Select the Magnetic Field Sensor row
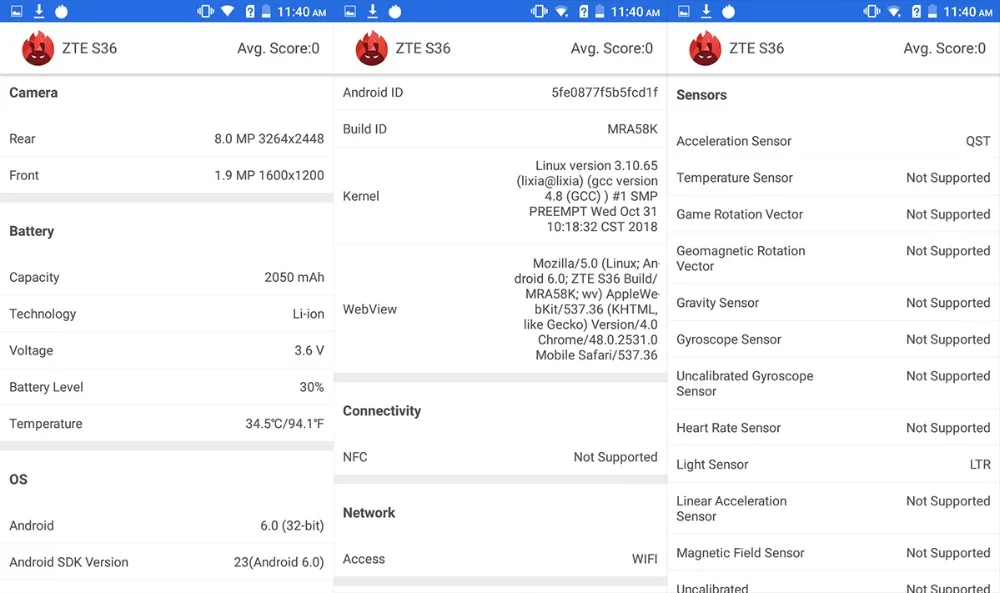1000x593 pixels. click(834, 553)
